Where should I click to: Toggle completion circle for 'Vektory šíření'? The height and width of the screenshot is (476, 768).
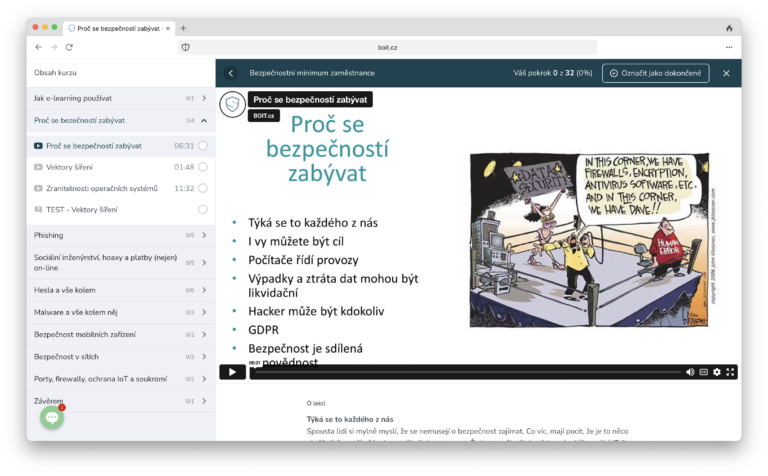point(203,167)
